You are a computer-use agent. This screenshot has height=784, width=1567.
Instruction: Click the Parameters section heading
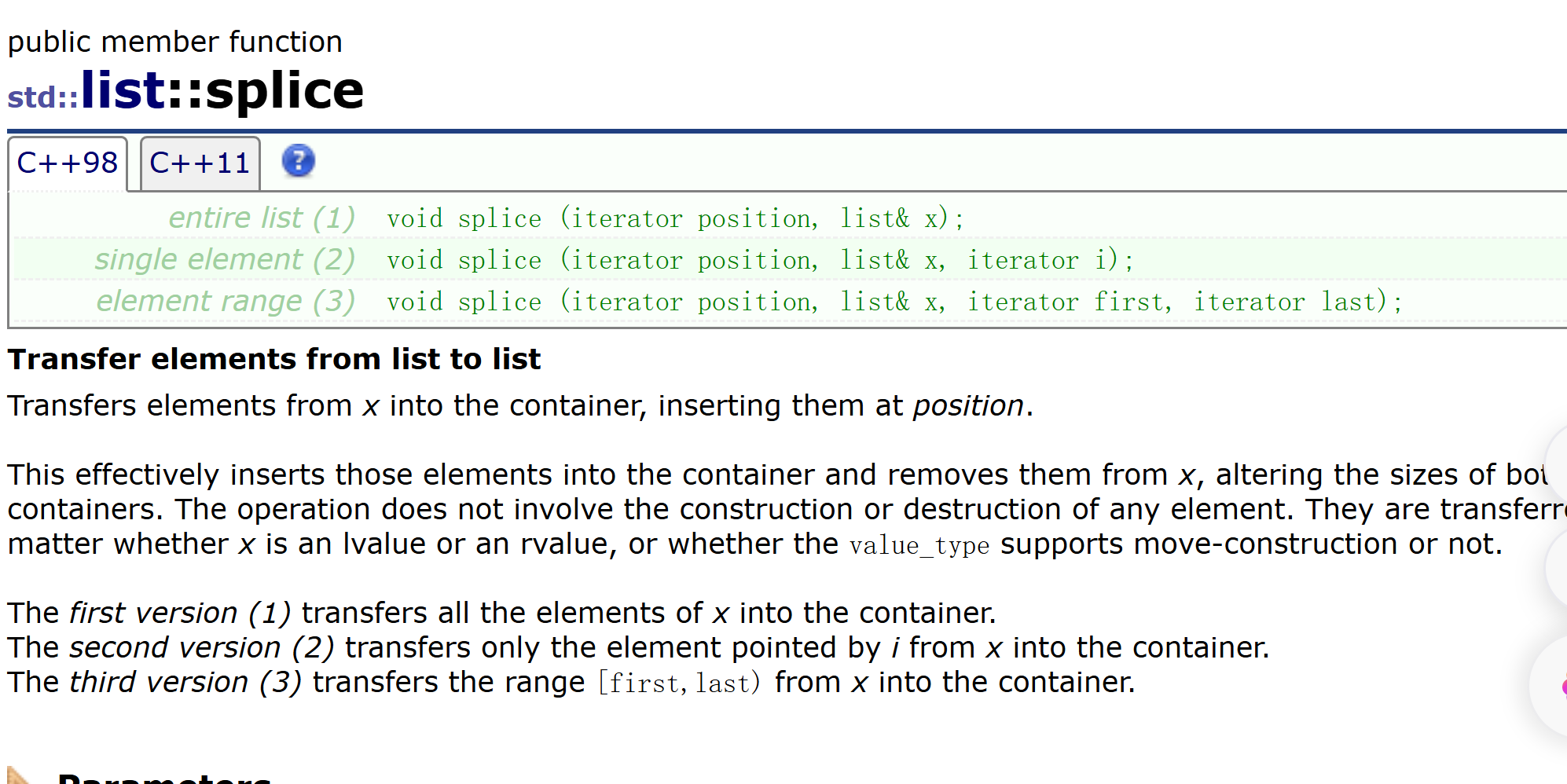(164, 778)
